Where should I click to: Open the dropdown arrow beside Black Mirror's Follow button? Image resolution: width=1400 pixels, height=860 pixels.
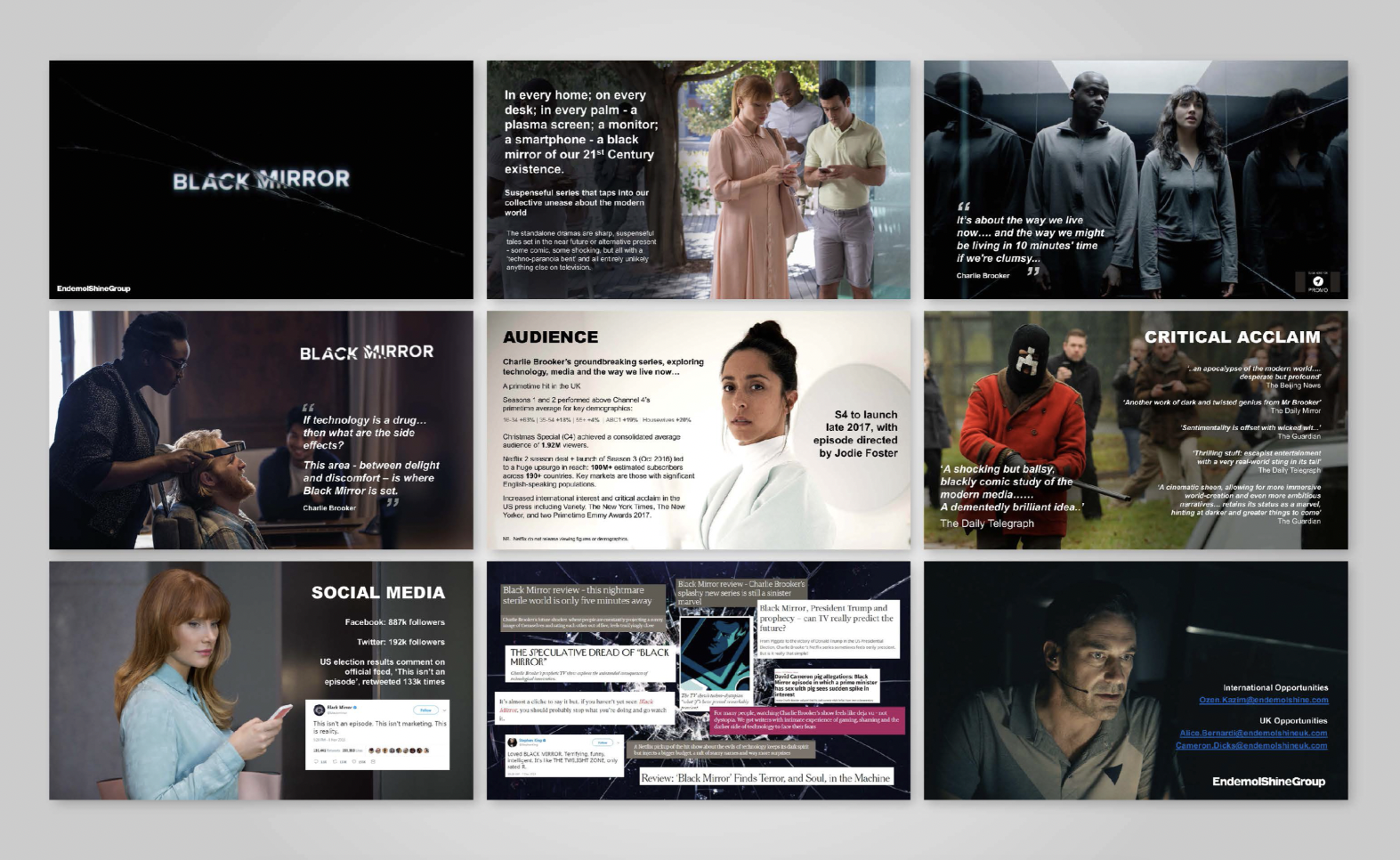444,710
